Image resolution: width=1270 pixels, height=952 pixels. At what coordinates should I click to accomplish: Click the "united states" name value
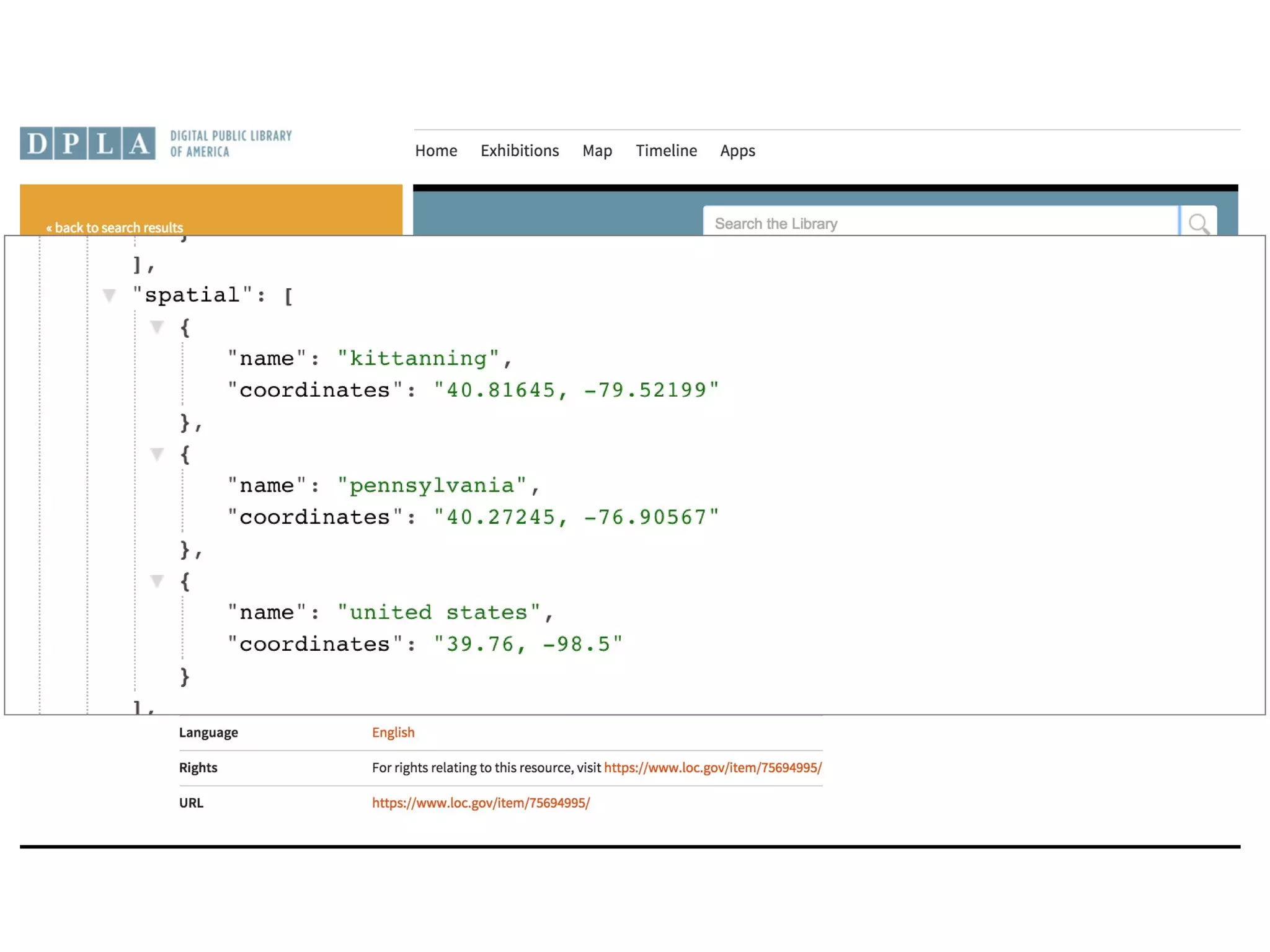click(438, 612)
